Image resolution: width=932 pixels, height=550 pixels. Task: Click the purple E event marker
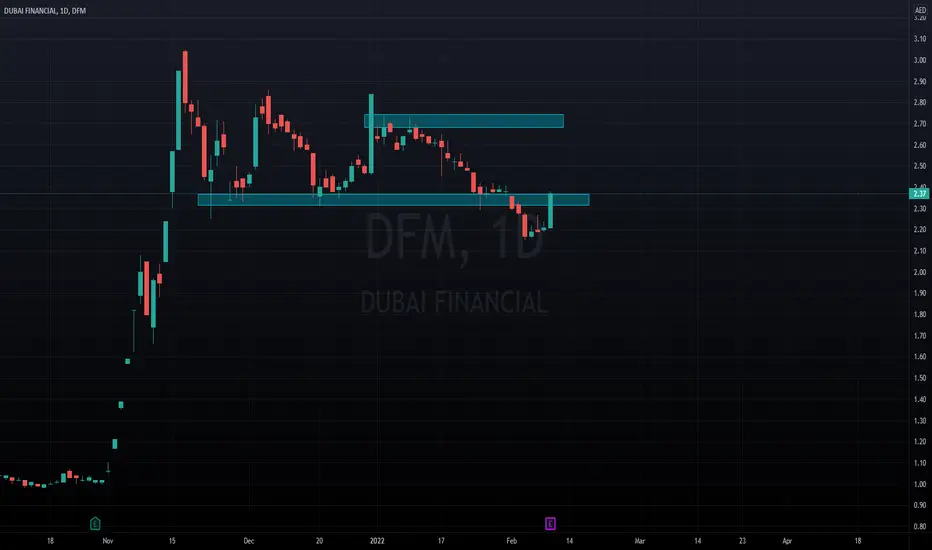tap(550, 524)
